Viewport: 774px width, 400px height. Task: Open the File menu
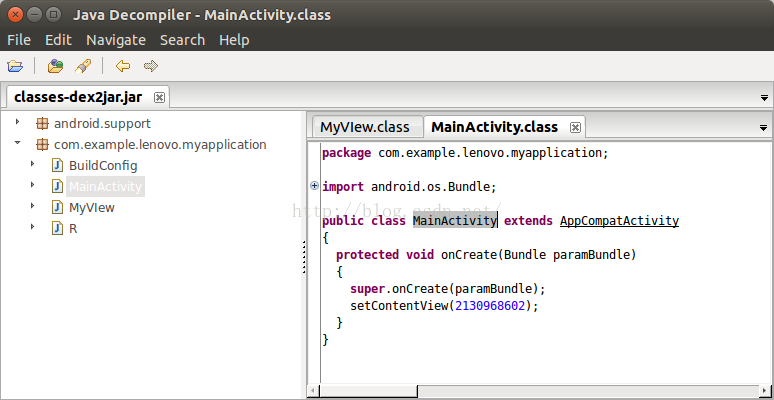click(19, 40)
